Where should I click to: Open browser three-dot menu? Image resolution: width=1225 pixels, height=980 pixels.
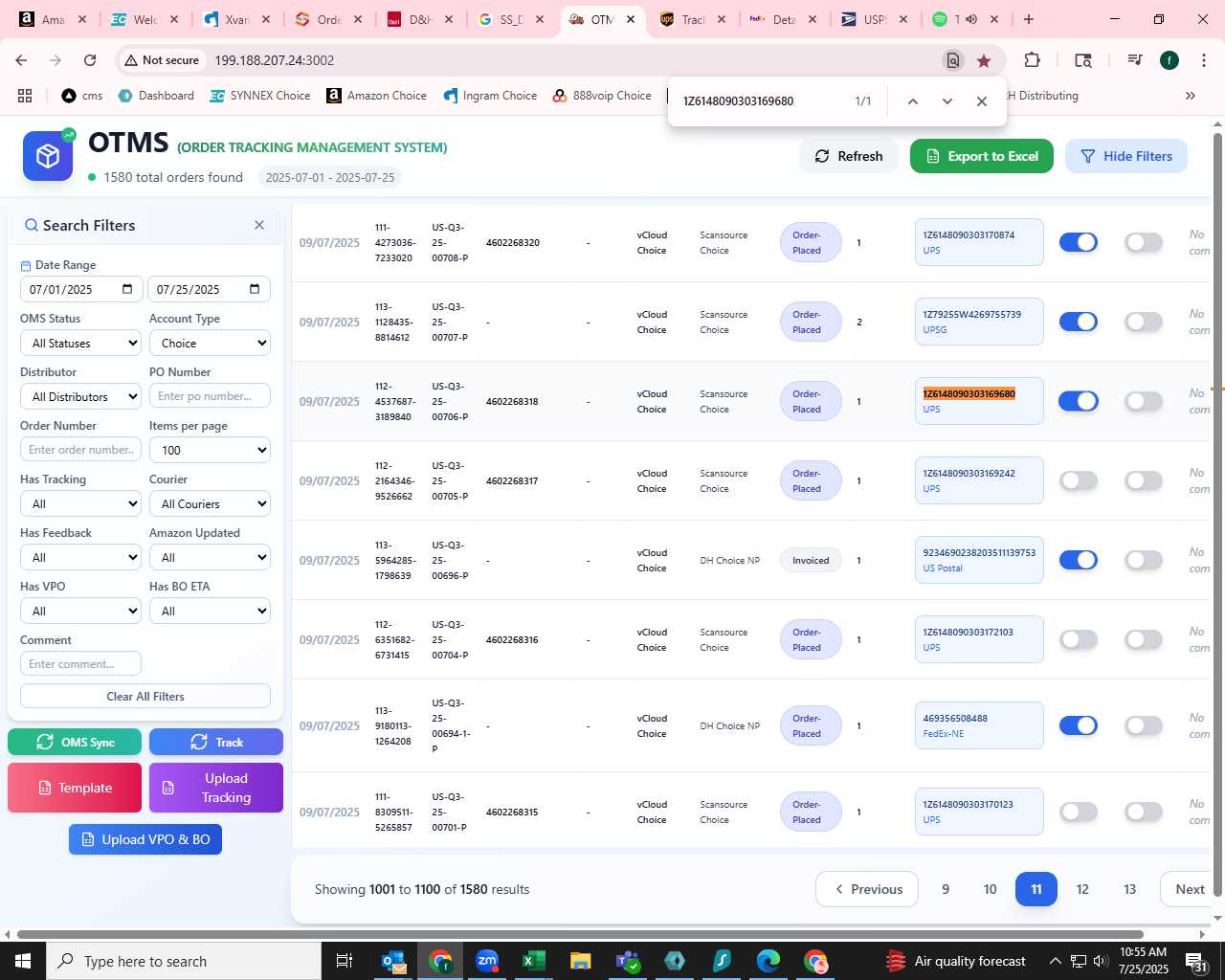click(x=1204, y=60)
